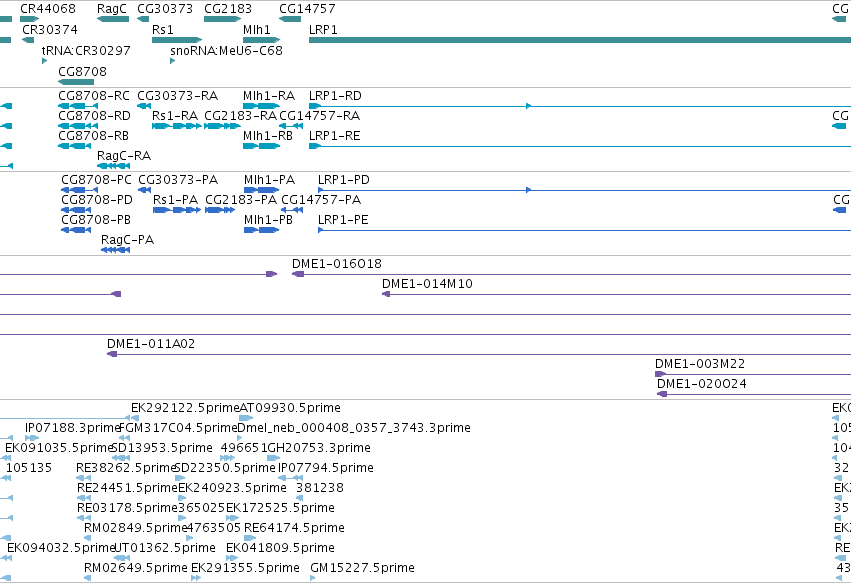Select the RagC gene arrow glyph
This screenshot has height=583, width=851.
tap(113, 19)
